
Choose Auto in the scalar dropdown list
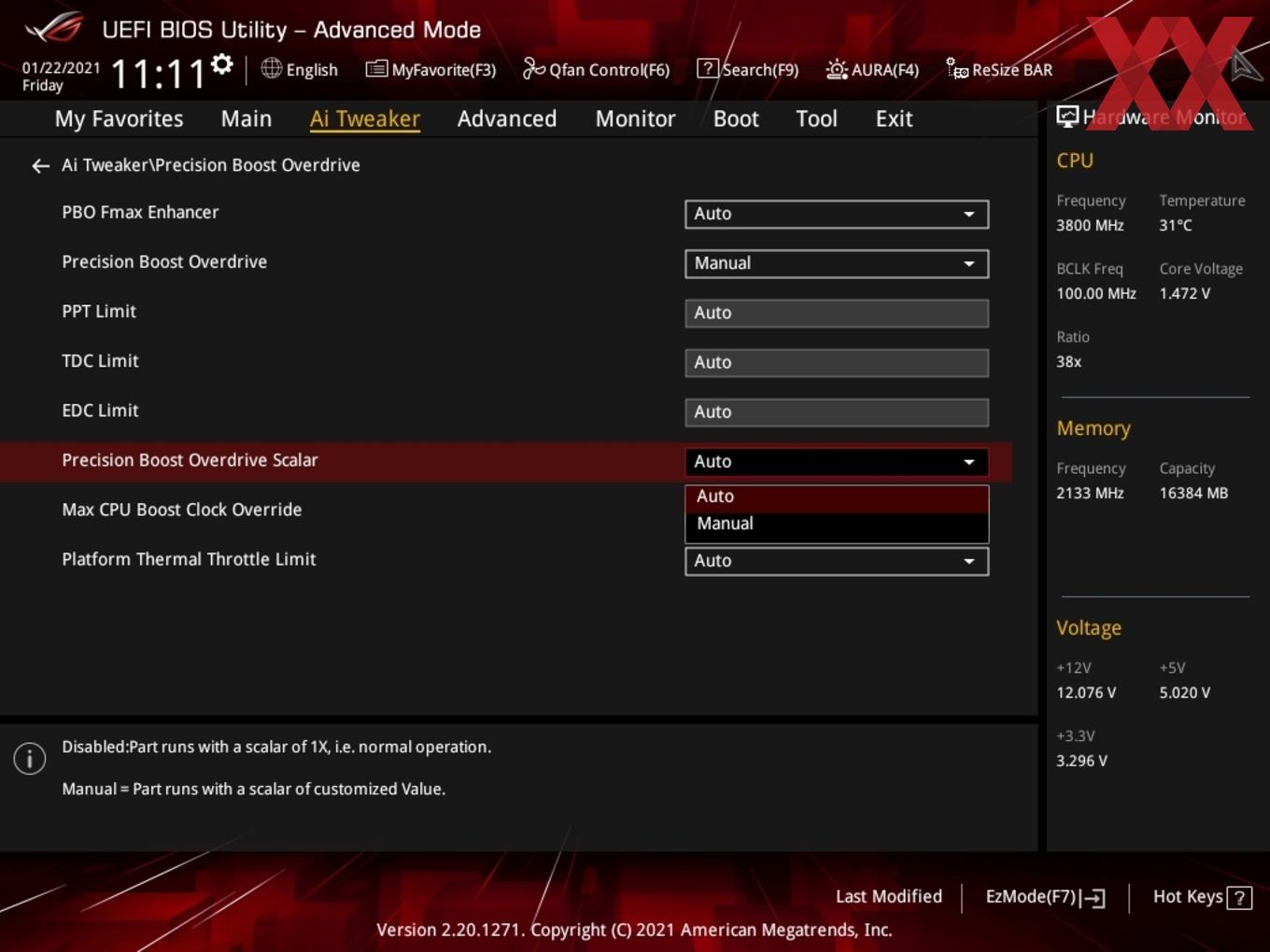(x=837, y=497)
